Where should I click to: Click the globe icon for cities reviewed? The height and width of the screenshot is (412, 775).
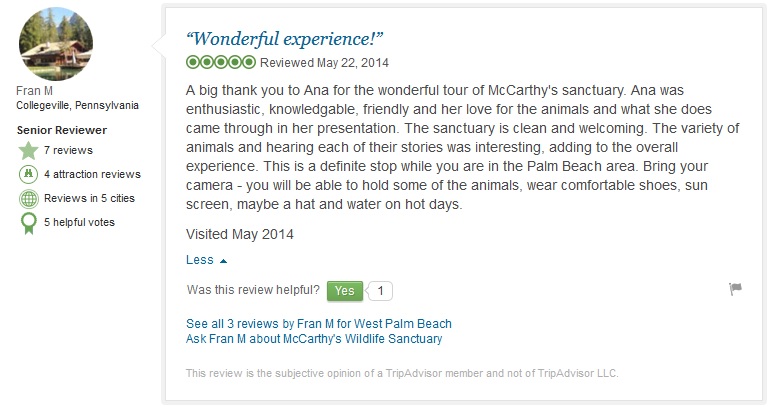tap(28, 198)
